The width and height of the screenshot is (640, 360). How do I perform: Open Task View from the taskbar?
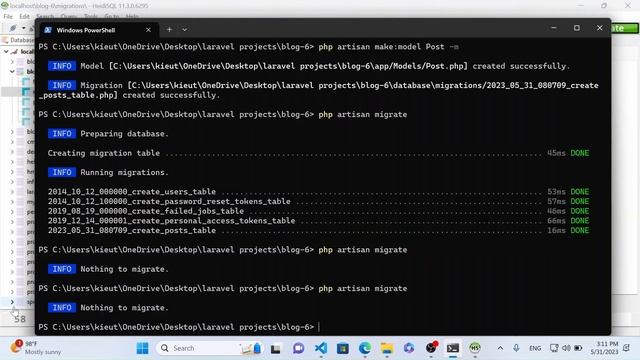[276, 348]
